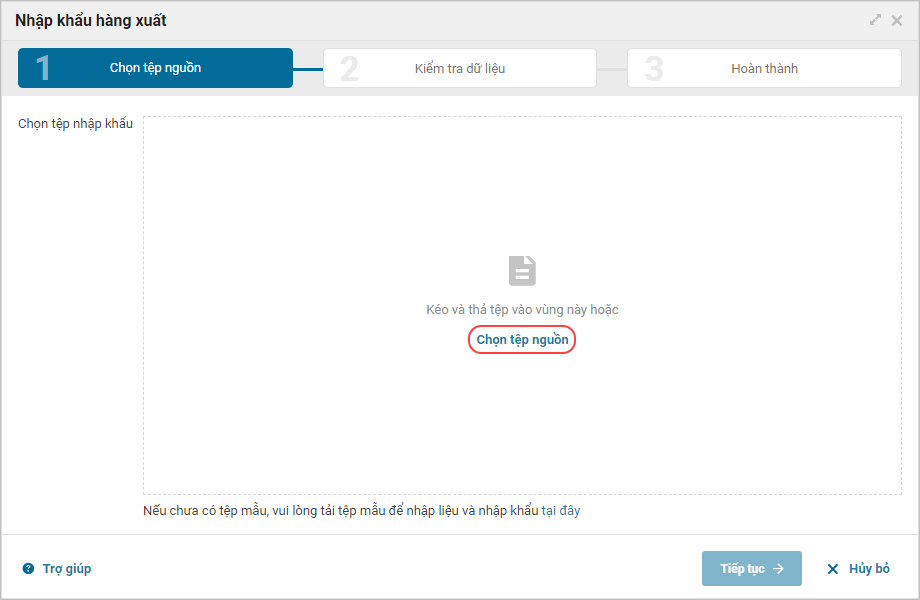Click the help question mark icon
This screenshot has width=920, height=600.
(x=28, y=568)
